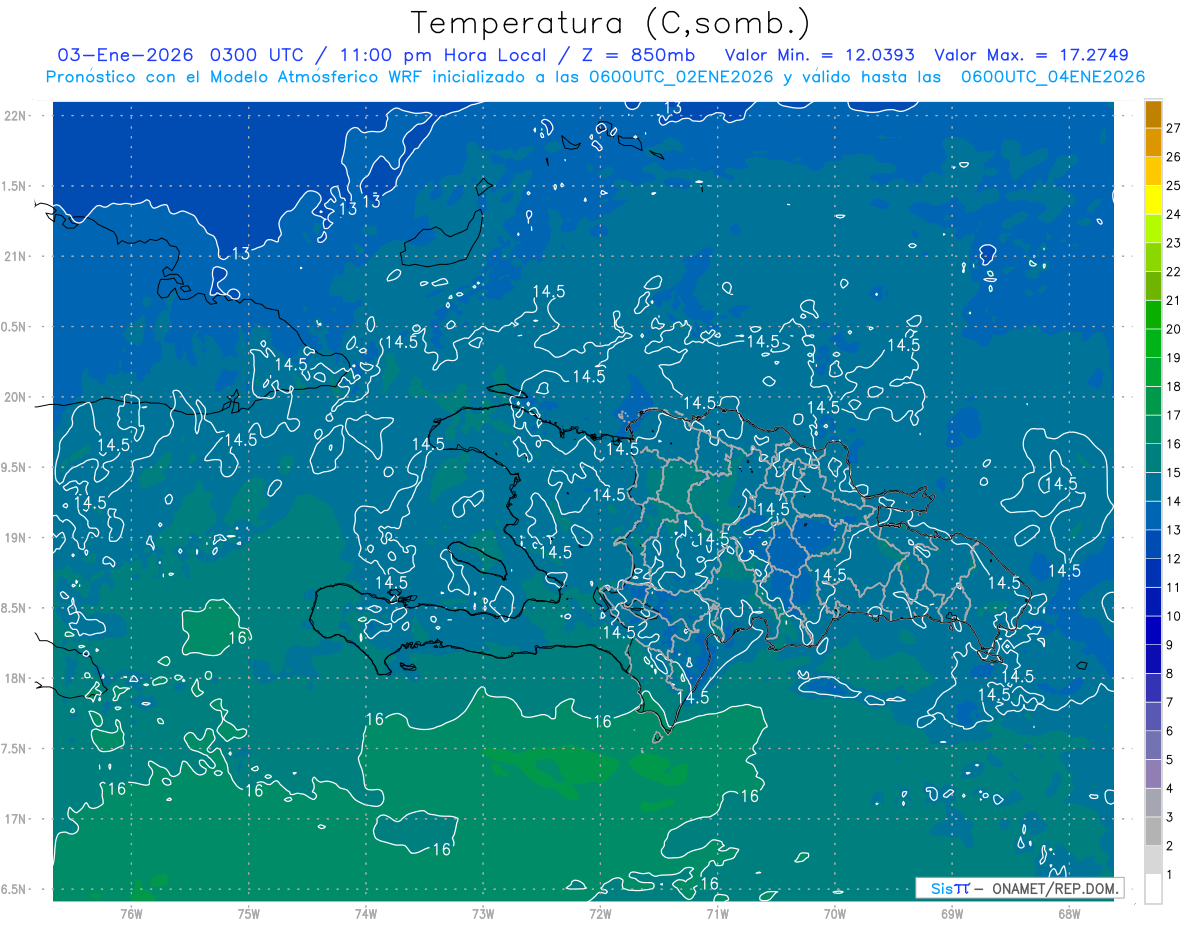Select the "03-Ene-2026" date text
The height and width of the screenshot is (927, 1200).
coord(127,55)
